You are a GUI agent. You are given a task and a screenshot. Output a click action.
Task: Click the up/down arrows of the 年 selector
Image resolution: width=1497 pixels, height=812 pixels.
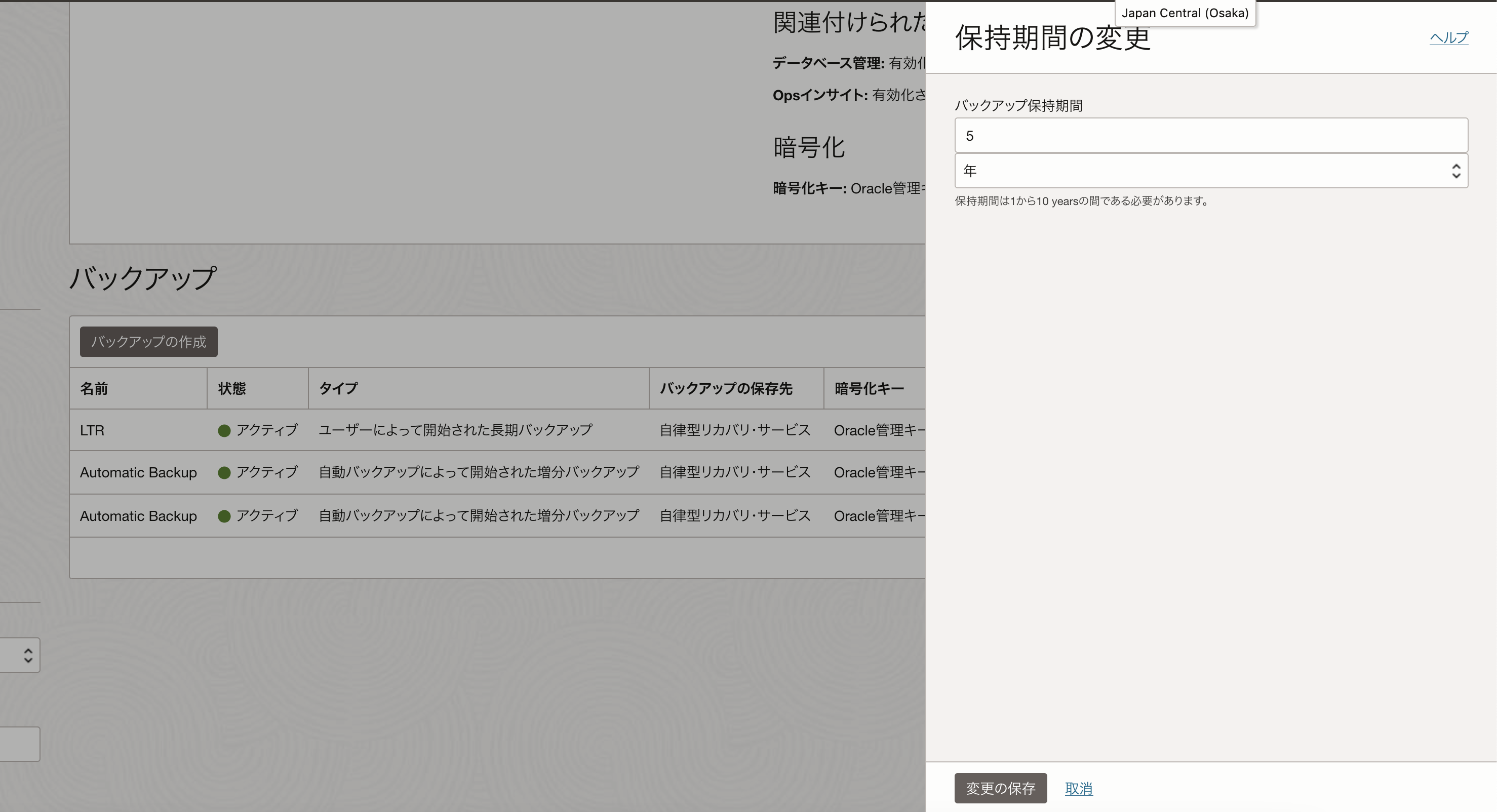point(1456,171)
